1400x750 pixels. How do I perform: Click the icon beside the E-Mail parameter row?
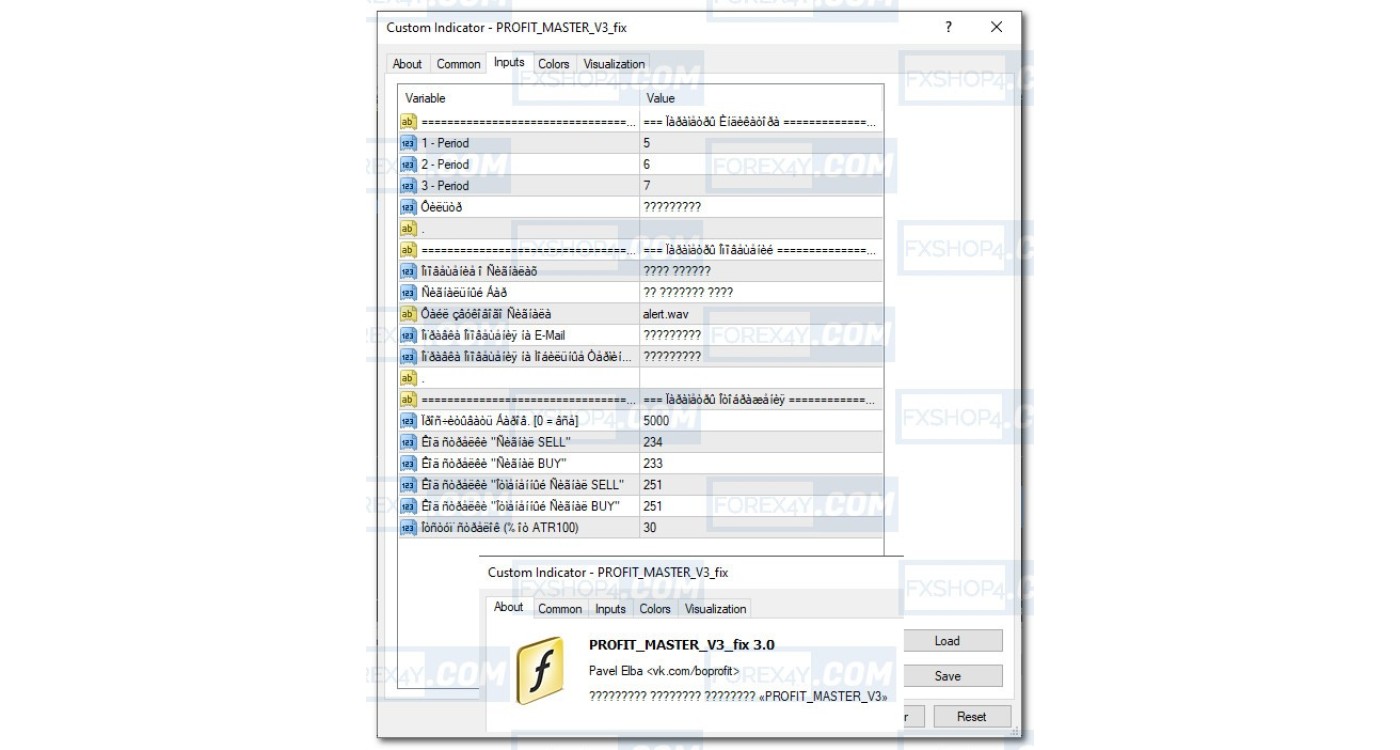[408, 335]
